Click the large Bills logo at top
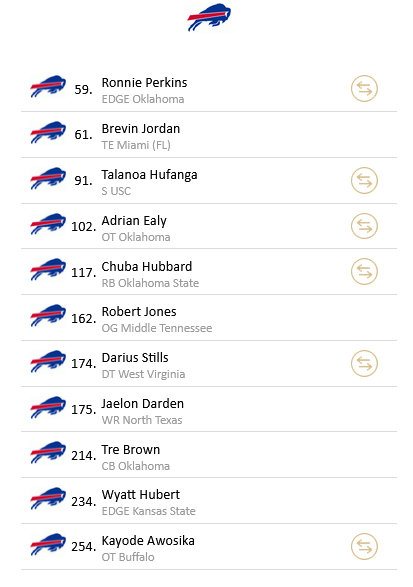The height and width of the screenshot is (587, 413). pos(209,17)
